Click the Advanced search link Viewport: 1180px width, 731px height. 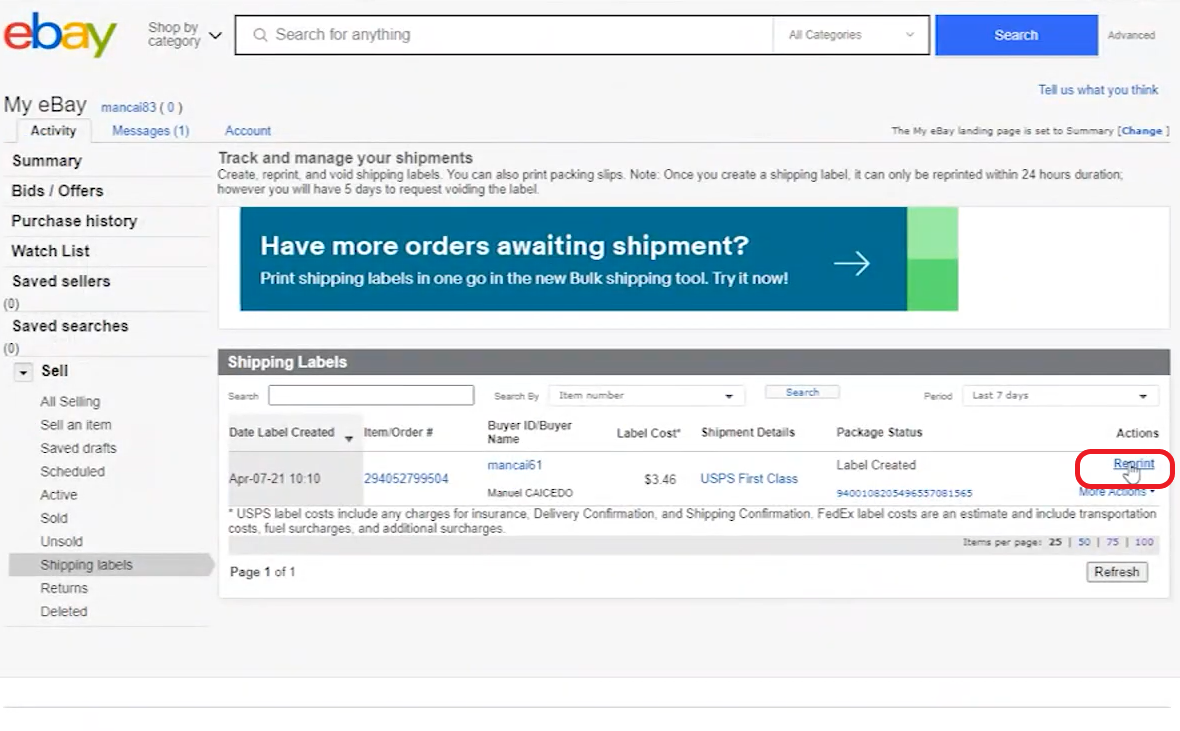(x=1131, y=35)
